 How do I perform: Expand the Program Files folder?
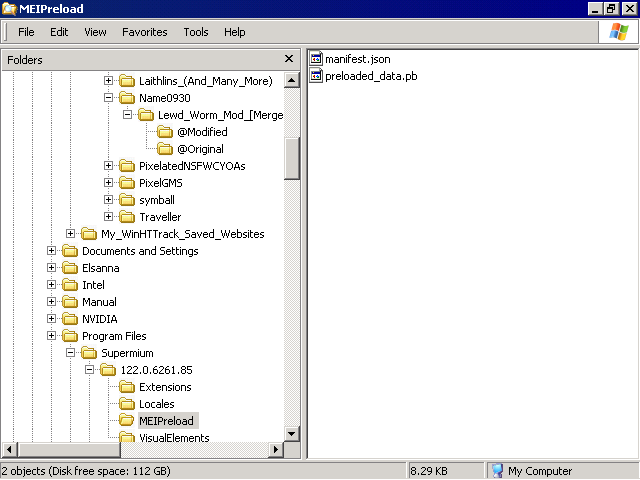coord(51,336)
